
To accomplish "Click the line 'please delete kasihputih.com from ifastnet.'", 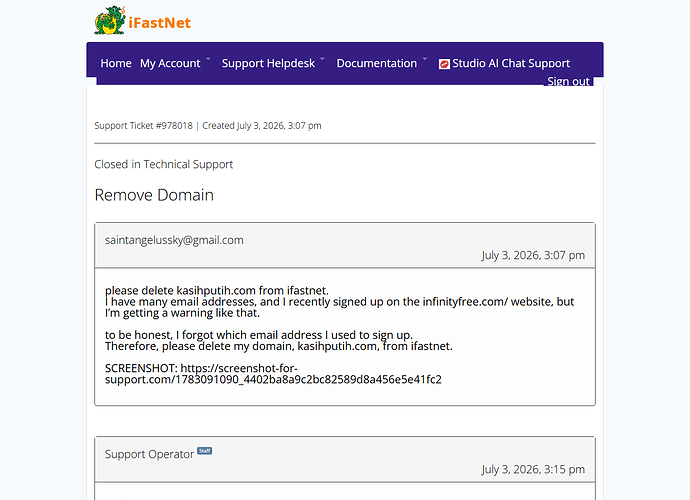I will (x=217, y=290).
